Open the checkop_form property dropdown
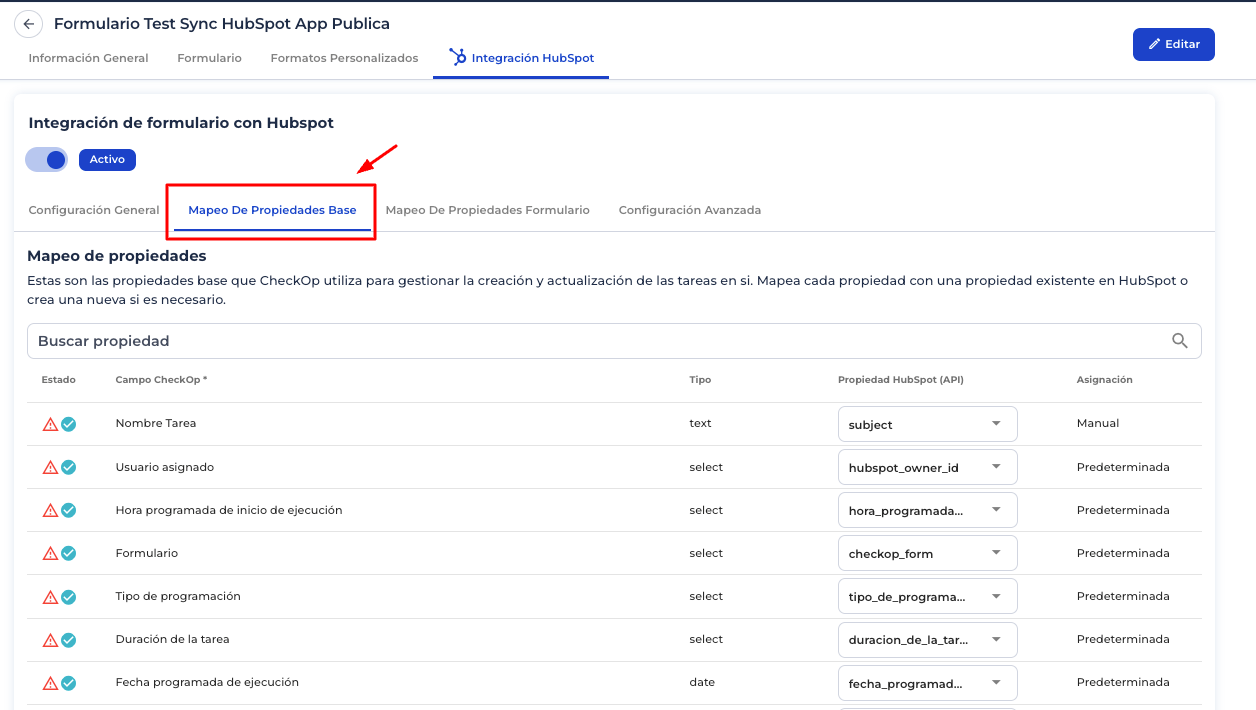This screenshot has width=1256, height=710. click(926, 553)
